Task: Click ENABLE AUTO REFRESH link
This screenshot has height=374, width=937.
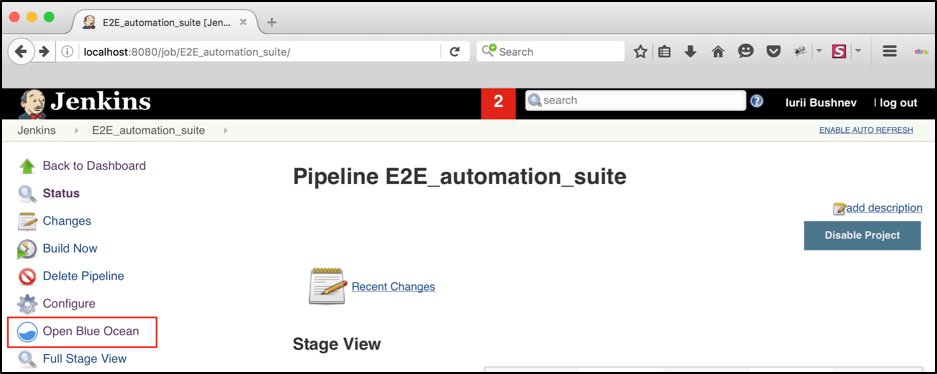Action: 866,130
